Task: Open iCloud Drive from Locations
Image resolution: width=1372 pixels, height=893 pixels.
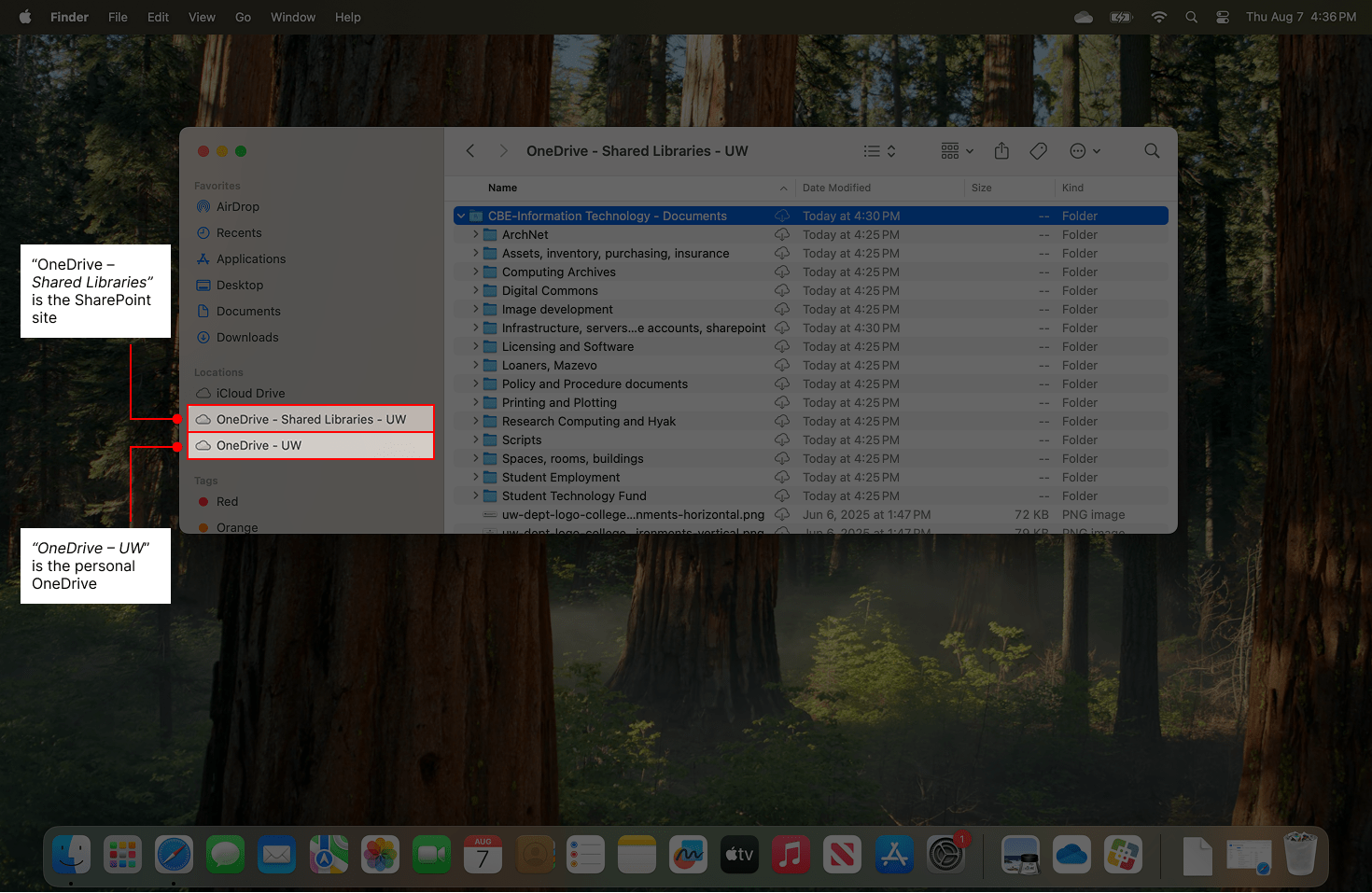Action: pos(250,393)
